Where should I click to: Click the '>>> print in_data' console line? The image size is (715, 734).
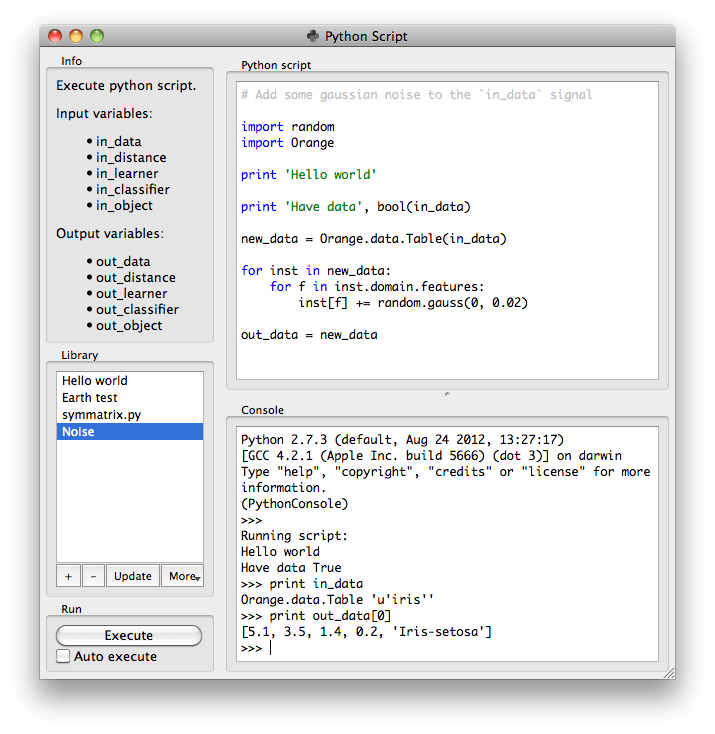(x=302, y=584)
